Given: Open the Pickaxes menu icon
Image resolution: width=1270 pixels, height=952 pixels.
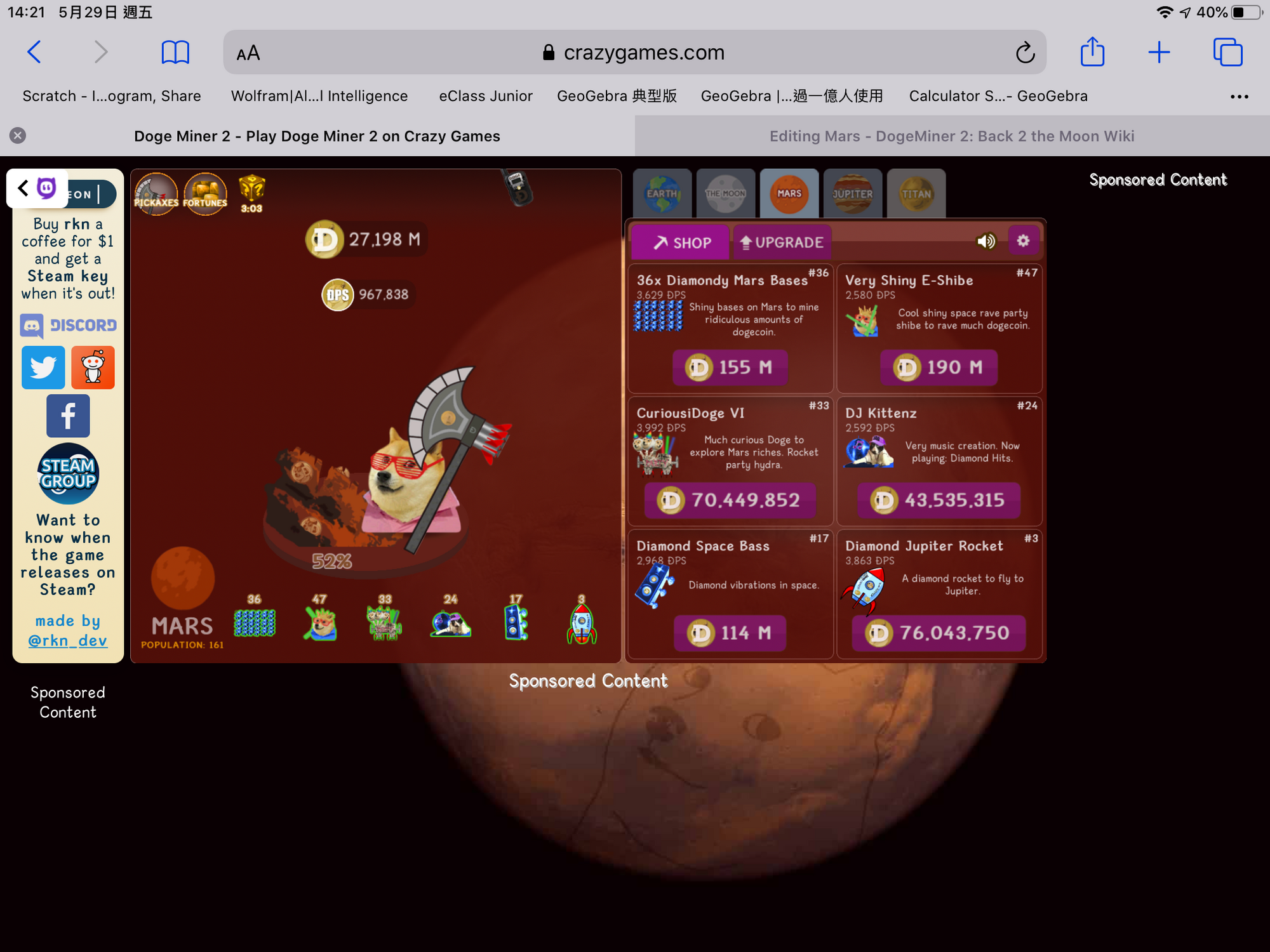Looking at the screenshot, I should point(156,194).
